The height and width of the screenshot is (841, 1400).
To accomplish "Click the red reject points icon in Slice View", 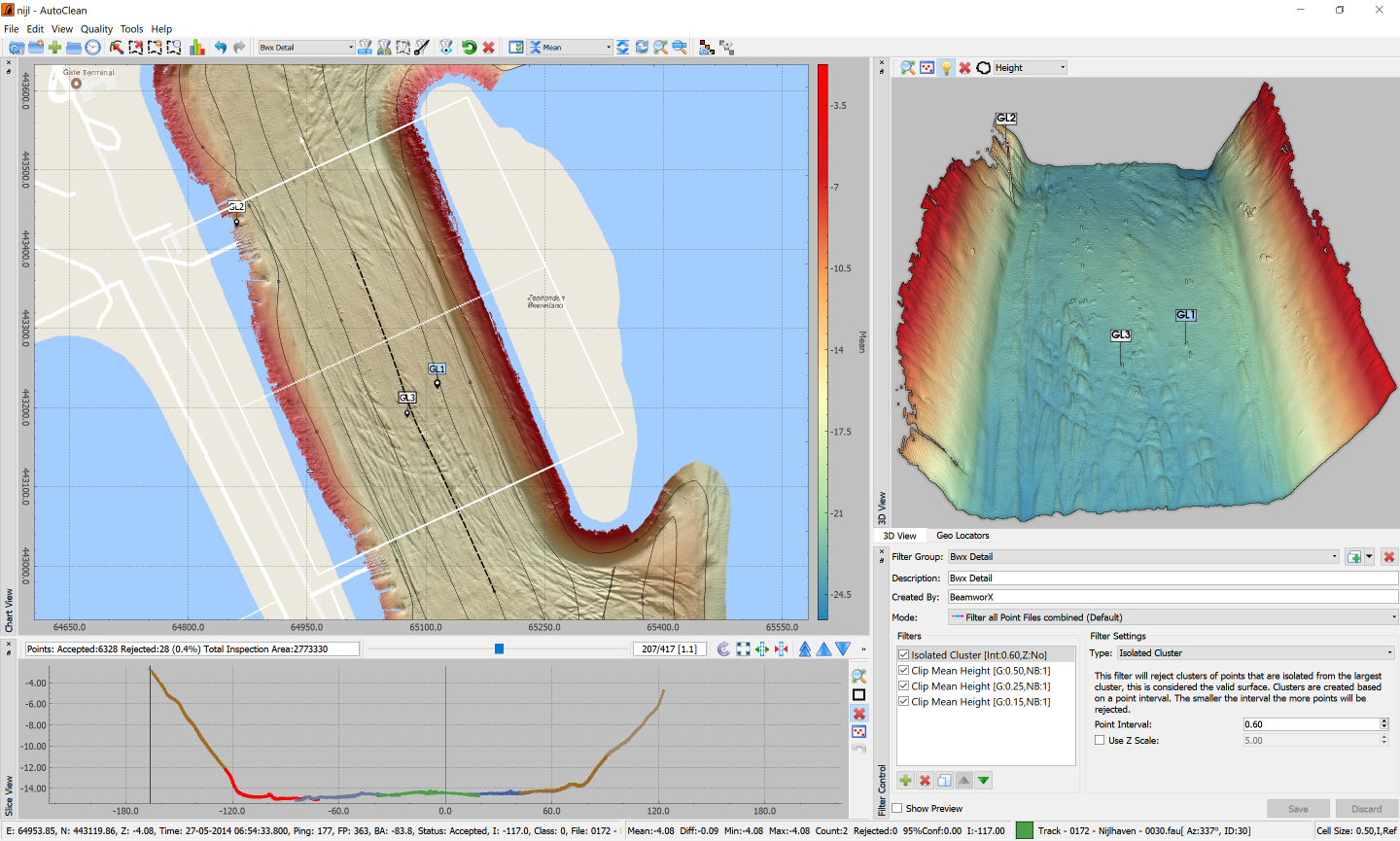I will click(x=857, y=713).
